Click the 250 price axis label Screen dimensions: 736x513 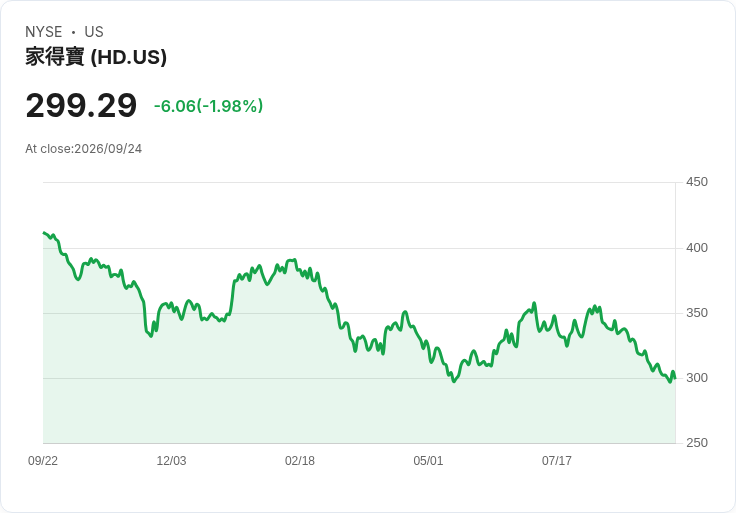697,443
